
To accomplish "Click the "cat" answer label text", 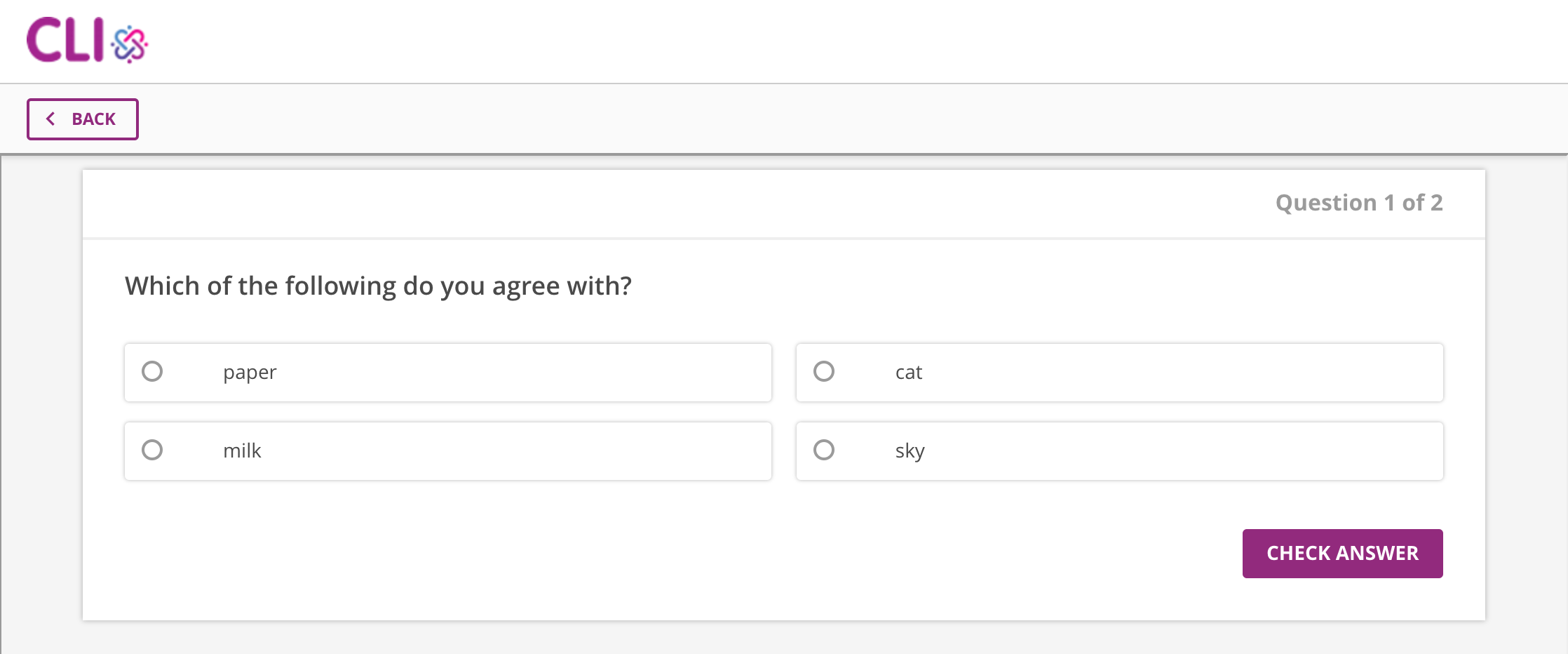I will (x=908, y=373).
